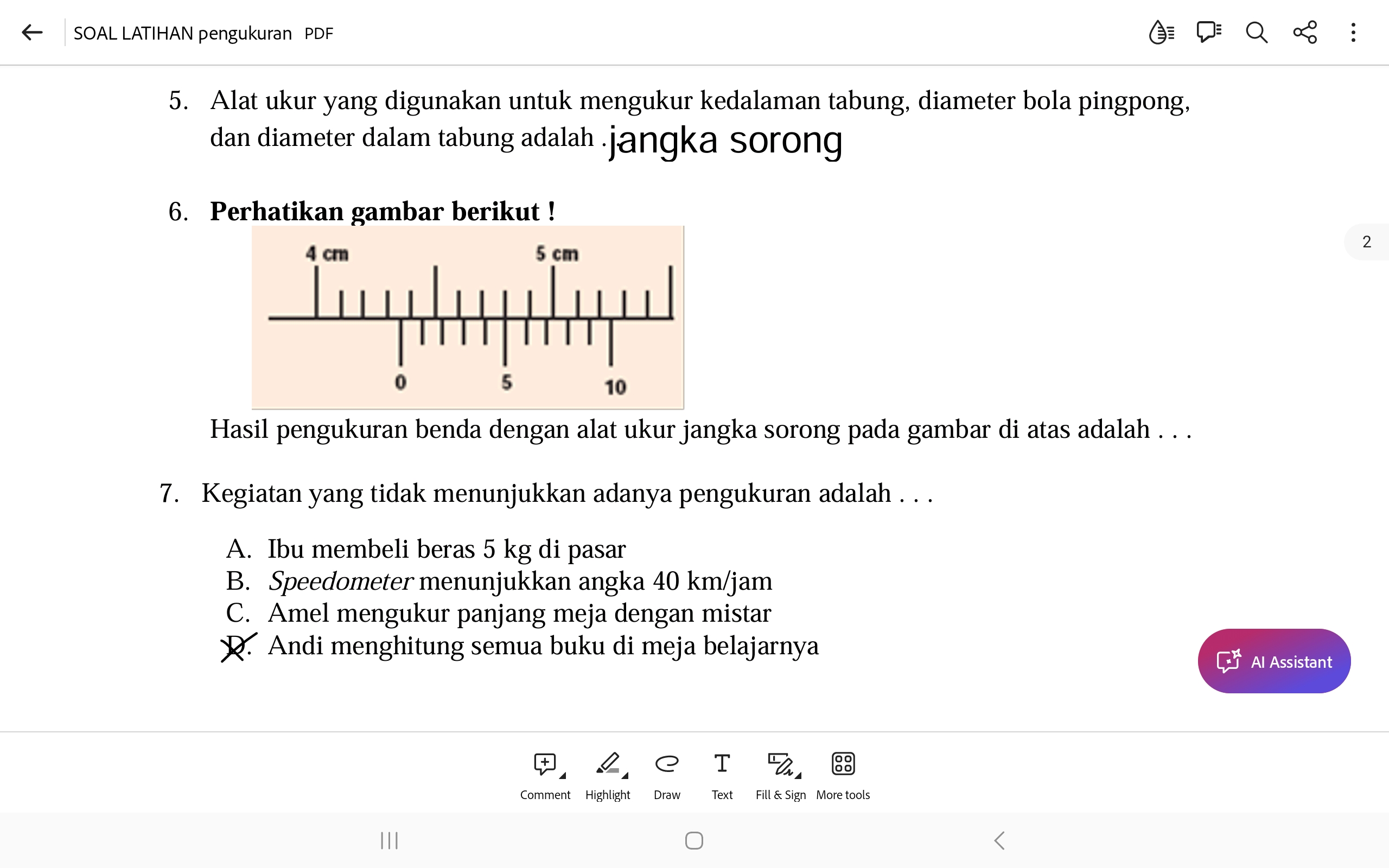The image size is (1389, 868).
Task: Click the More tools icon
Action: (843, 764)
